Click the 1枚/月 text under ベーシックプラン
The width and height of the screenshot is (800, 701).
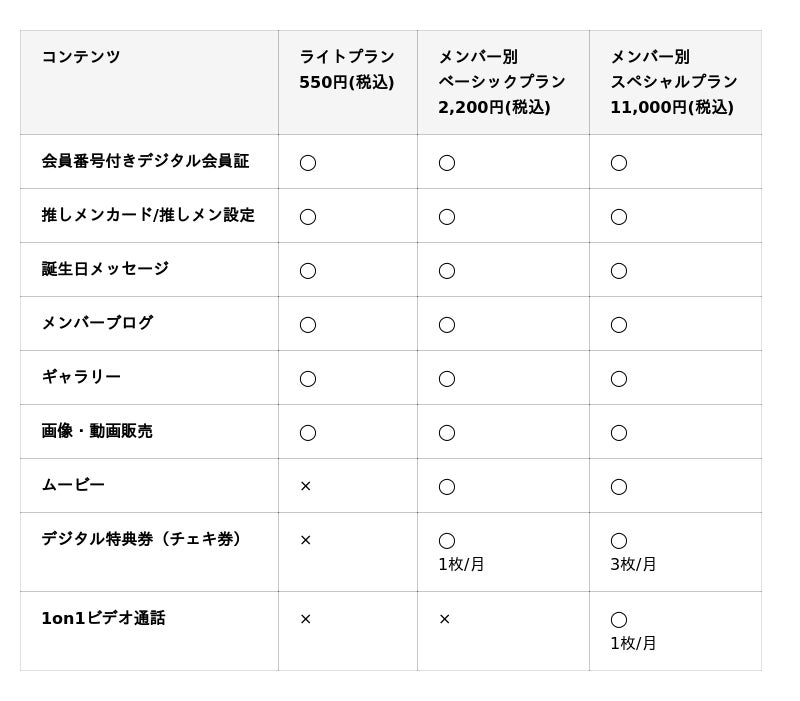point(461,564)
